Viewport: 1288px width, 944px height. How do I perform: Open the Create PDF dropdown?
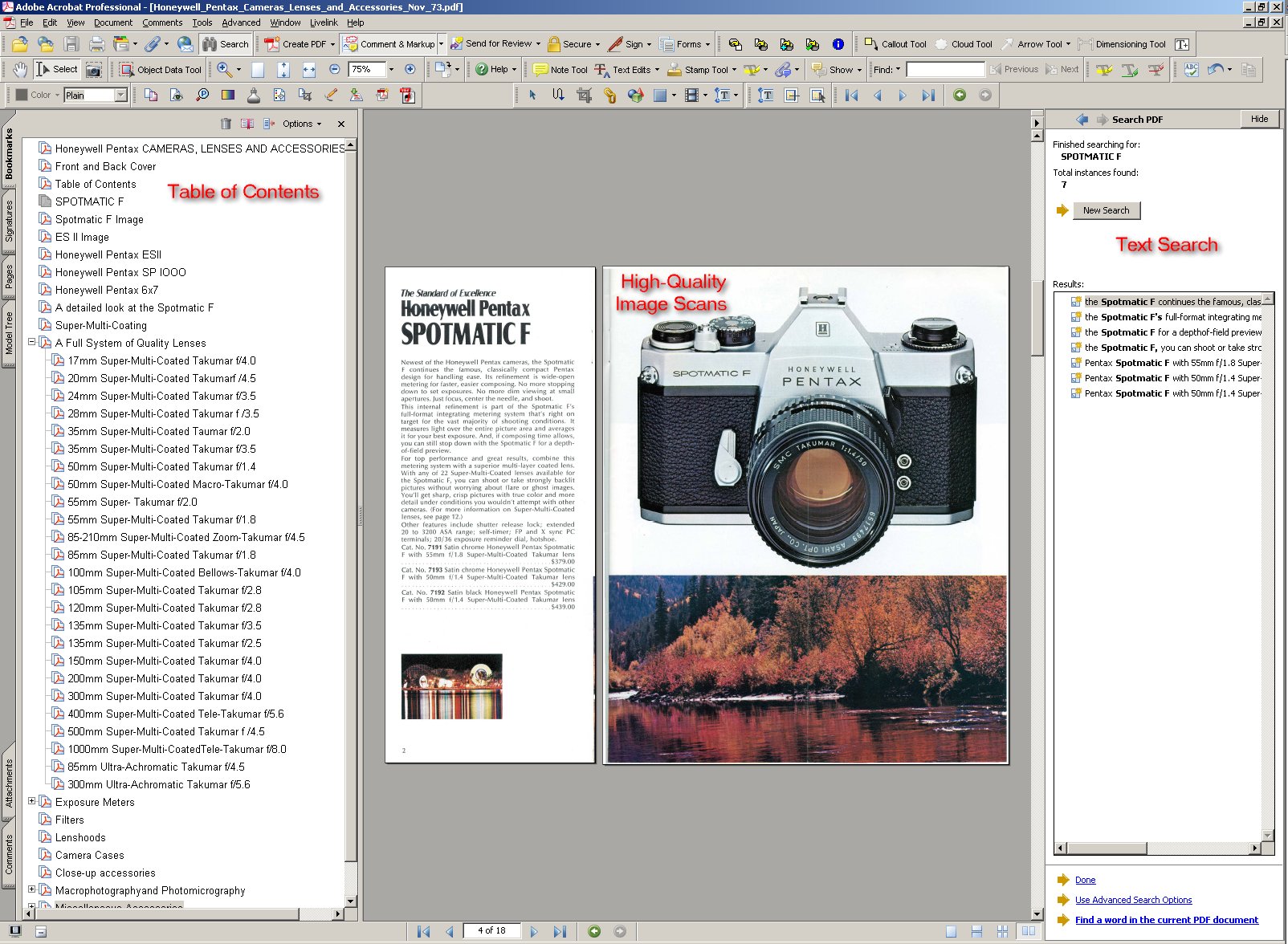point(332,44)
